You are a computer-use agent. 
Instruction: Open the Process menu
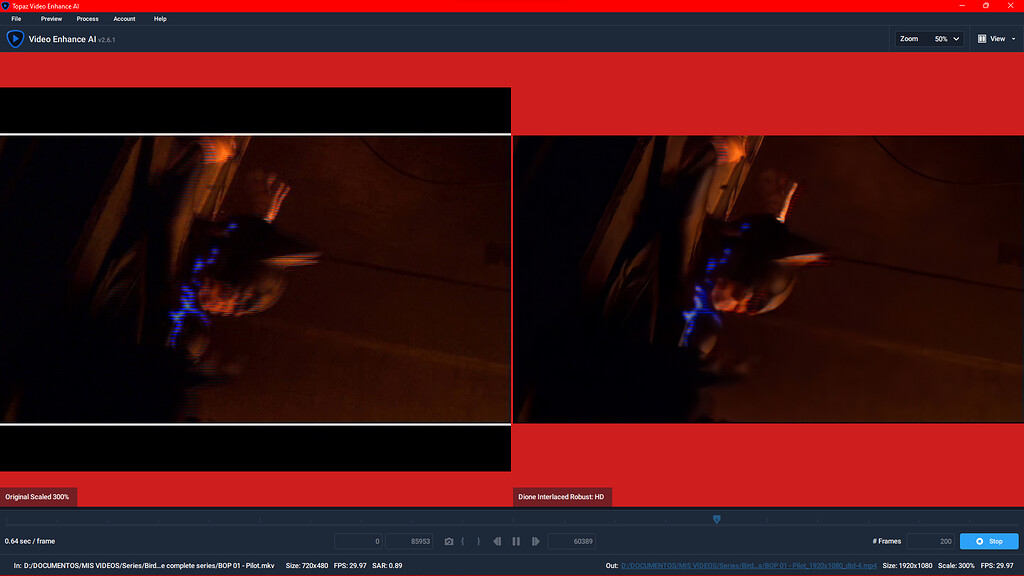pyautogui.click(x=87, y=18)
